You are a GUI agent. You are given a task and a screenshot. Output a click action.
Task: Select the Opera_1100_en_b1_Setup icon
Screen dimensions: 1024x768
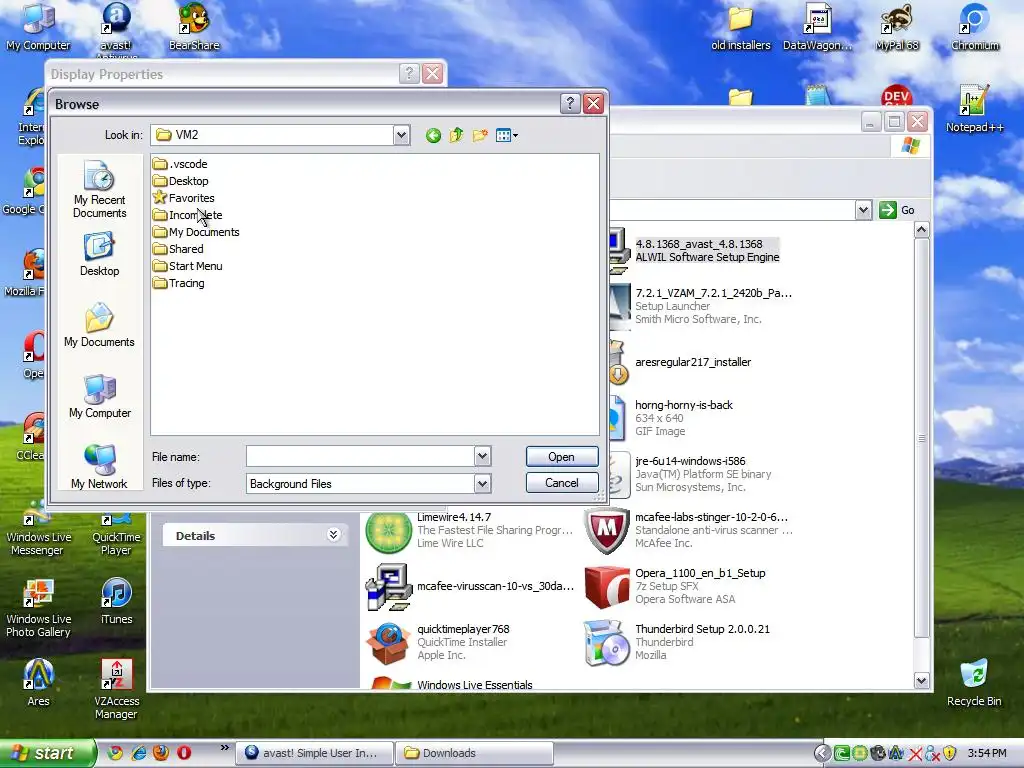click(x=607, y=586)
